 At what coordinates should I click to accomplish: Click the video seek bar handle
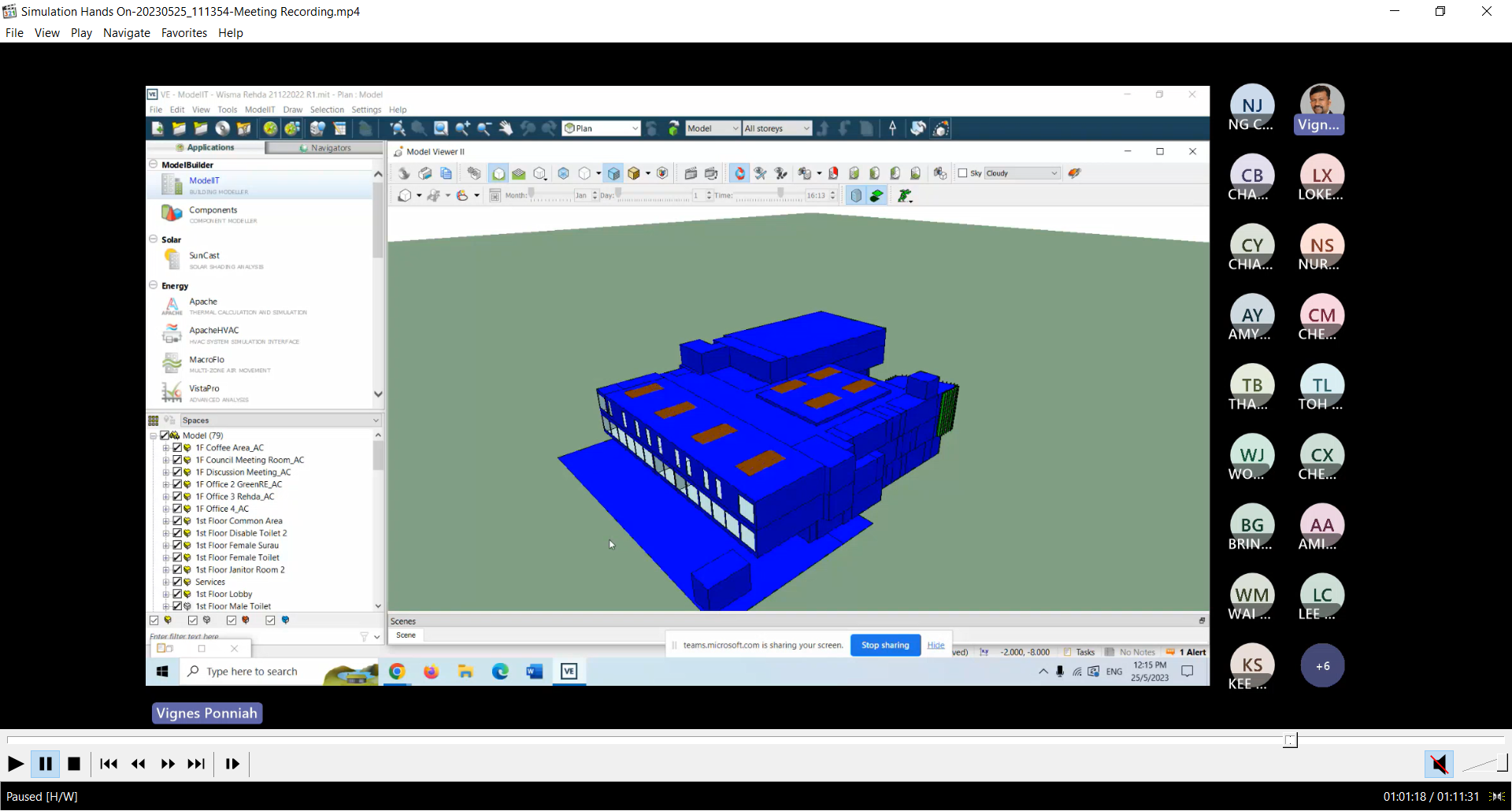pyautogui.click(x=1290, y=740)
